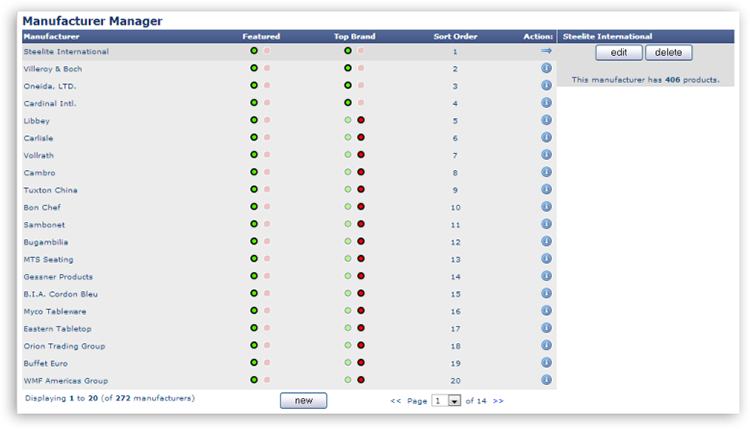Enable Top Brand for Cambro with green dot
The width and height of the screenshot is (750, 429).
pos(348,172)
